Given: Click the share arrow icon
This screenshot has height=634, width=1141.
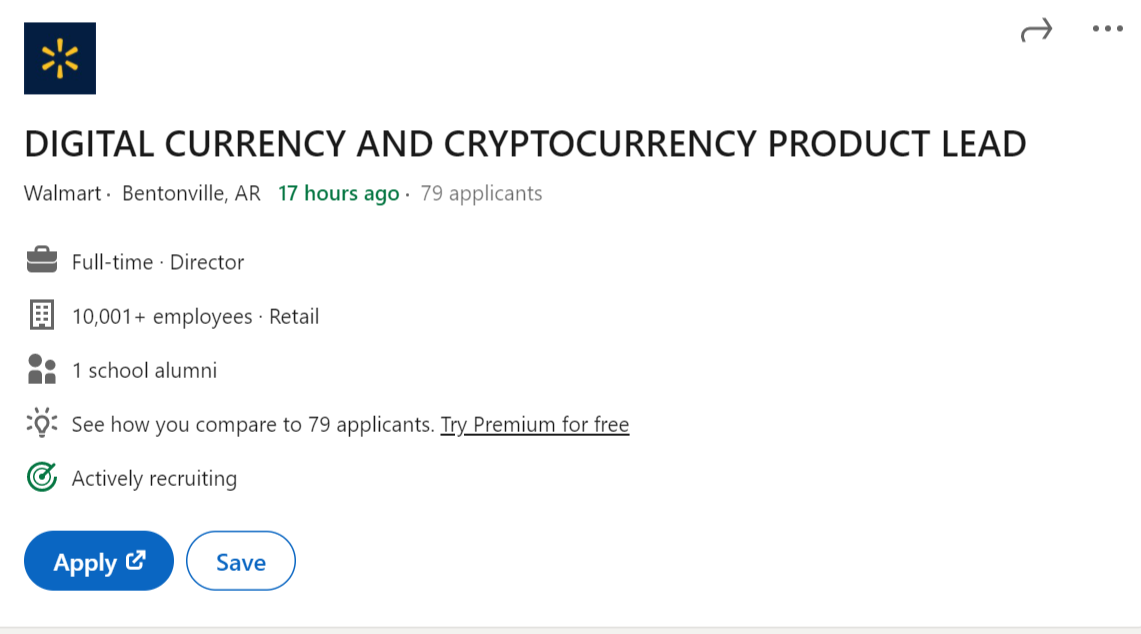Looking at the screenshot, I should coord(1036,31).
